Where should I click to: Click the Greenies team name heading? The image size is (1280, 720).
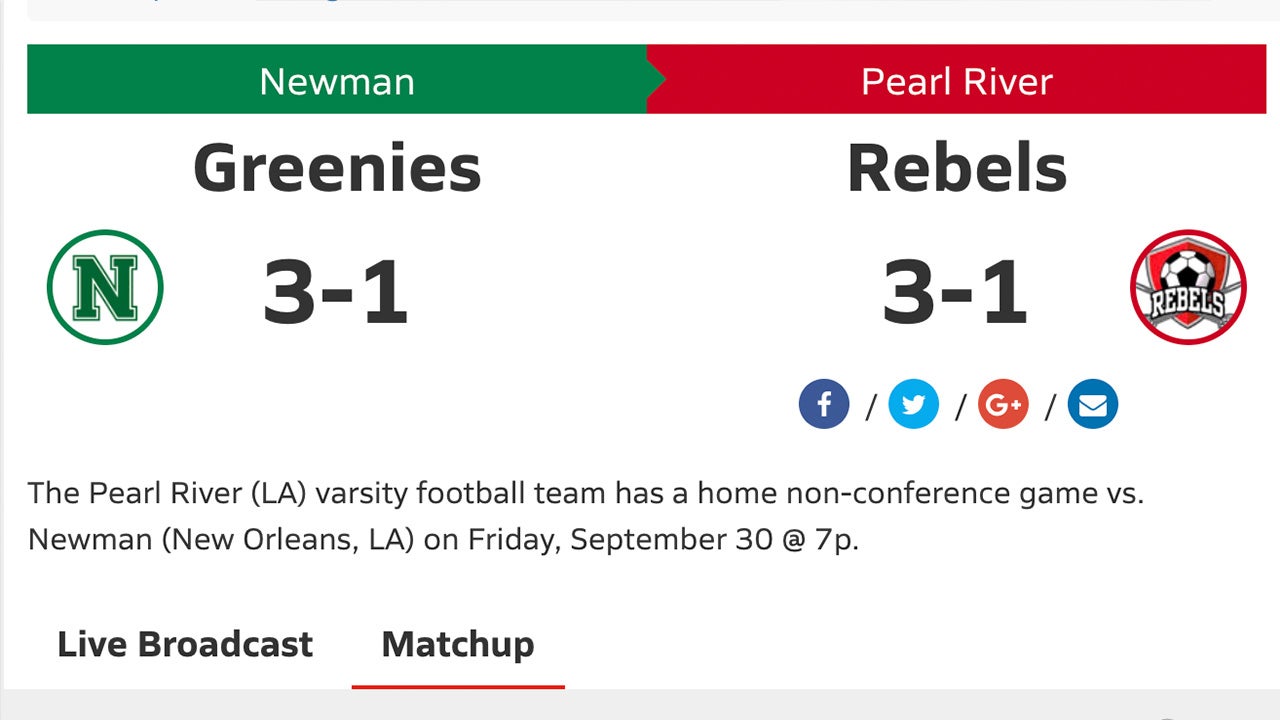click(x=337, y=168)
